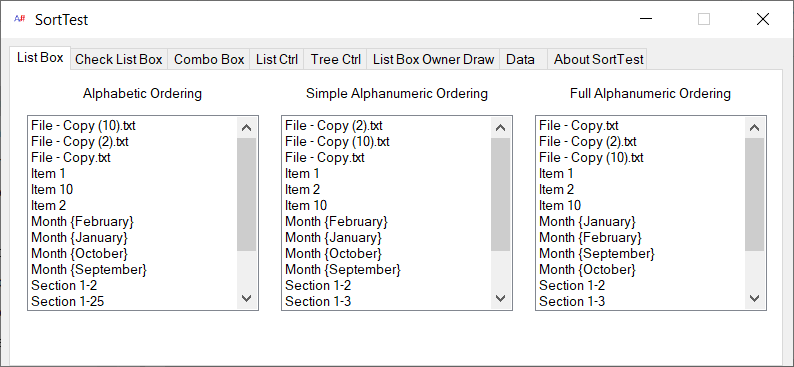The image size is (794, 367).
Task: Click up arrow of Alphabetic Ordering scrollbar
Action: click(x=247, y=128)
